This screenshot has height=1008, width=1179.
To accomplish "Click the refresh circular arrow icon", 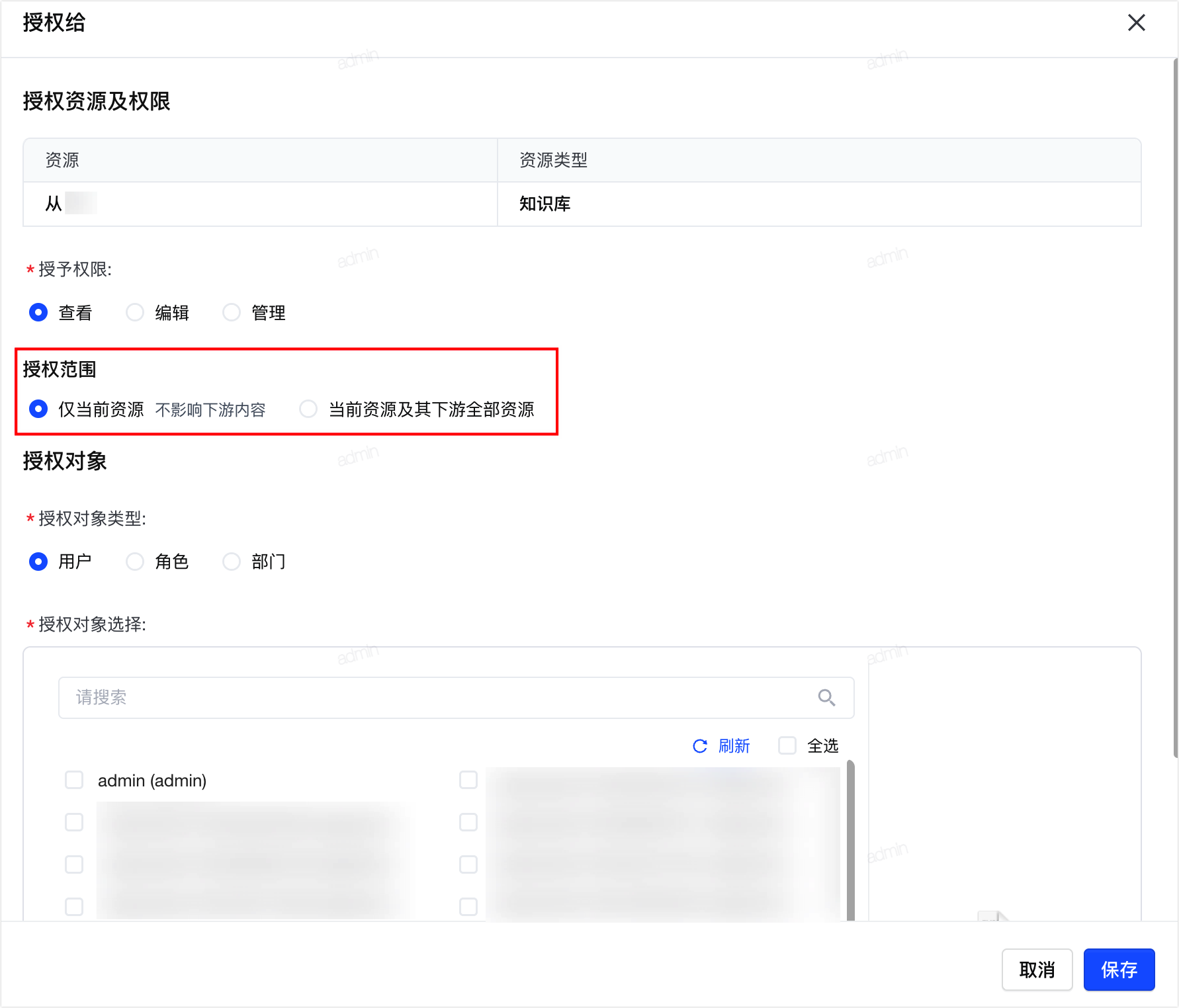I will pyautogui.click(x=699, y=746).
